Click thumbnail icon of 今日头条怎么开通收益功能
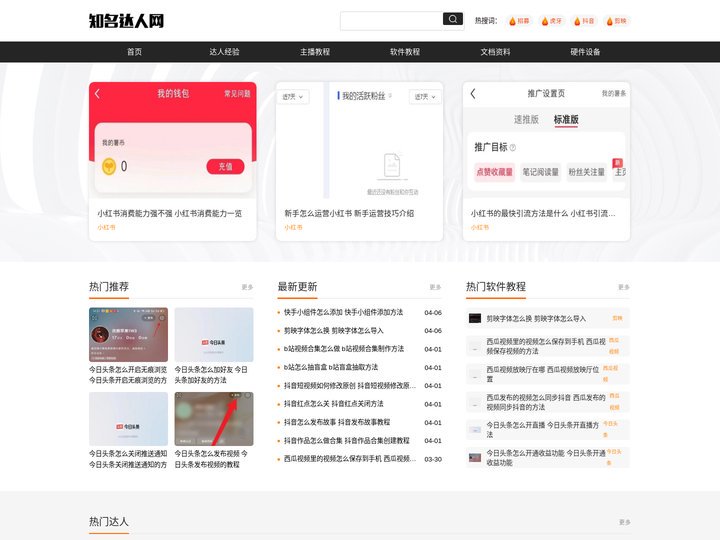 475,458
